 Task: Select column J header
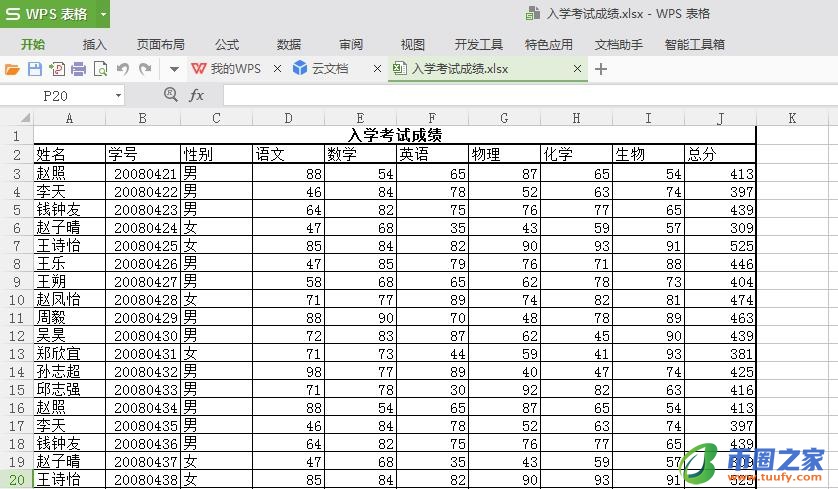[x=720, y=118]
